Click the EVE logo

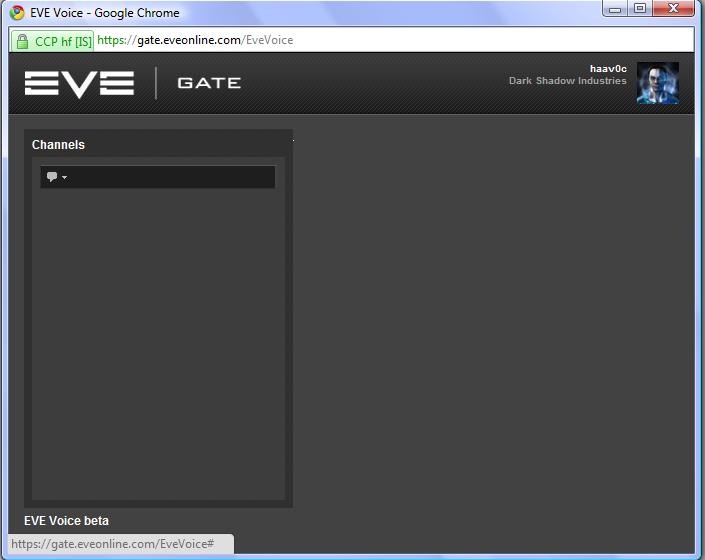80,83
